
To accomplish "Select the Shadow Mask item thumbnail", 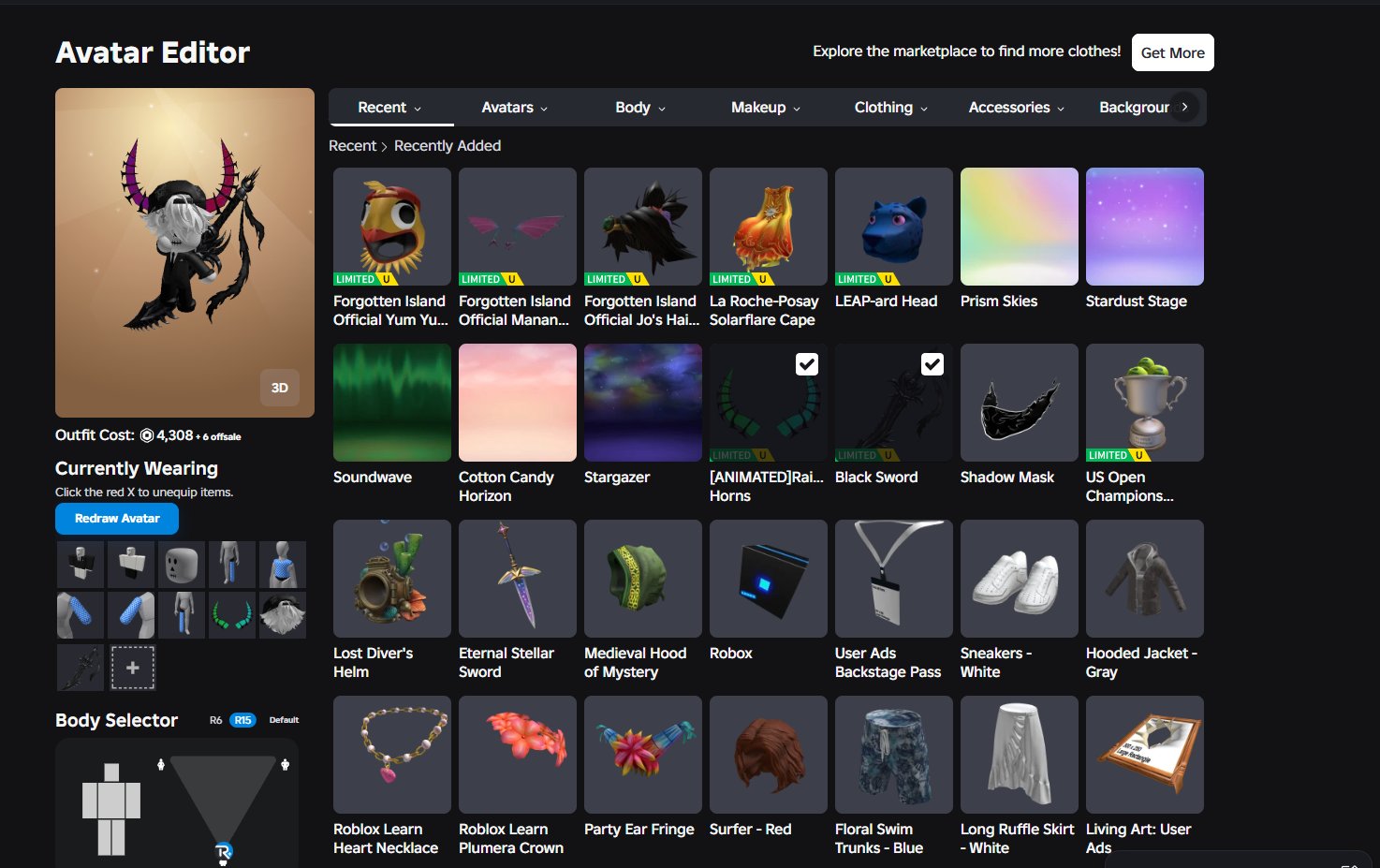I will point(1020,403).
